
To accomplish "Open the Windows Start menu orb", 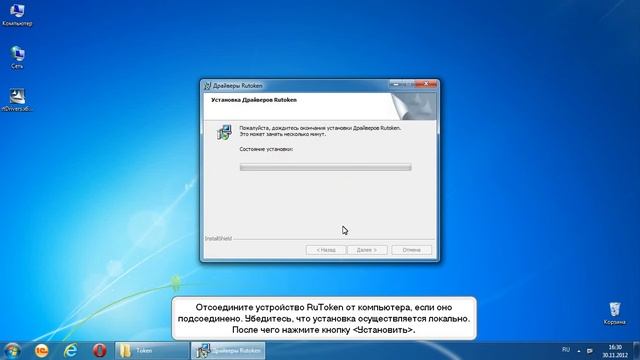I will tap(12, 351).
